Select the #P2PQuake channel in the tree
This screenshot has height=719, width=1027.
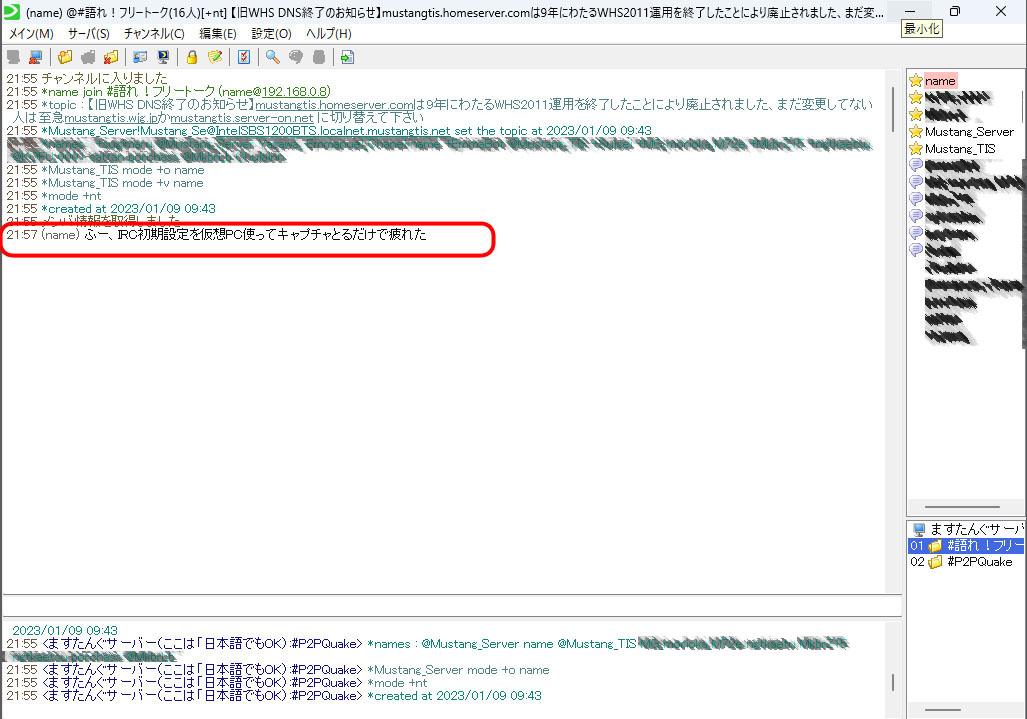point(979,562)
